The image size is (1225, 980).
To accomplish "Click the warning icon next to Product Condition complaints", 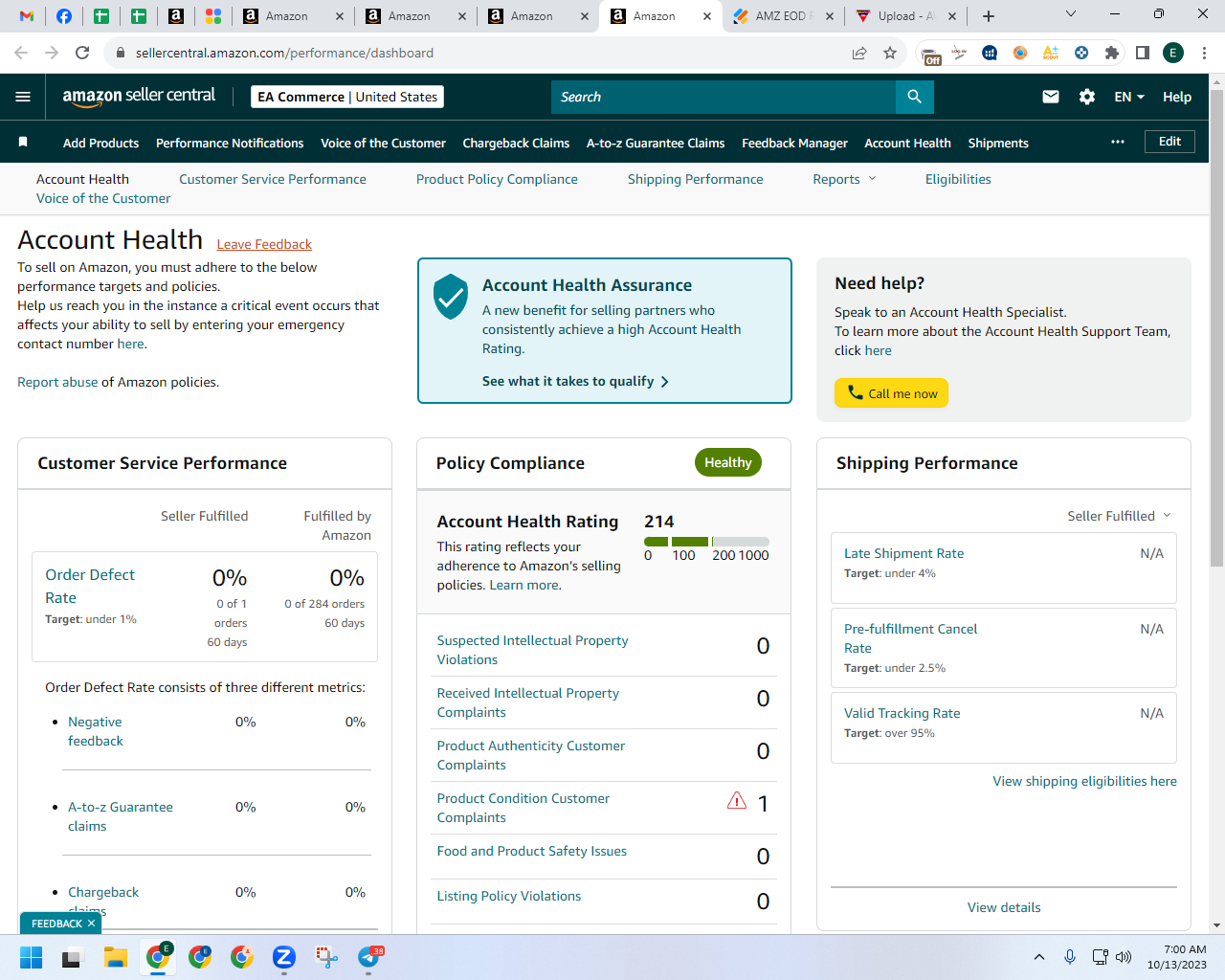I will pyautogui.click(x=737, y=801).
